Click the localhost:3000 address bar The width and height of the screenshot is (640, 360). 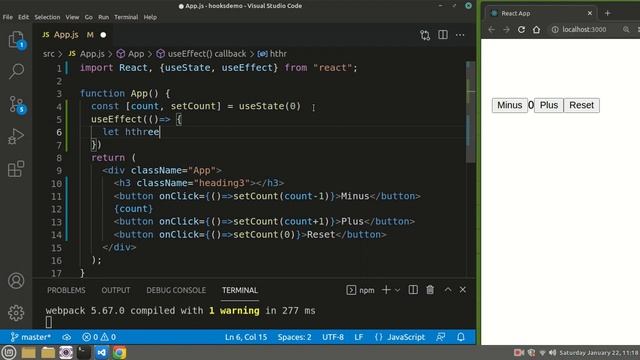click(584, 29)
